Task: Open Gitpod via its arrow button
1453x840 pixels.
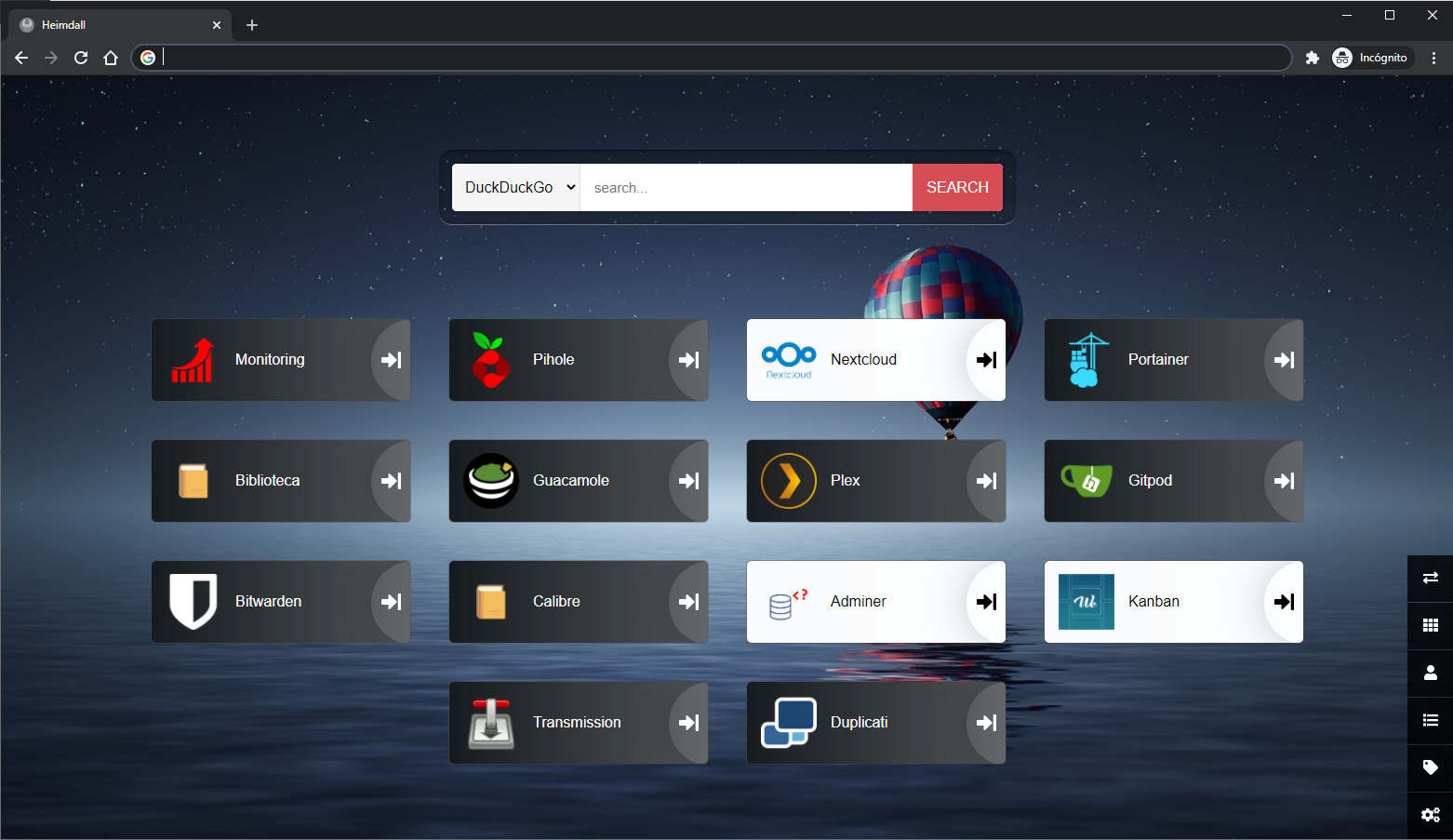Action: (x=1285, y=481)
